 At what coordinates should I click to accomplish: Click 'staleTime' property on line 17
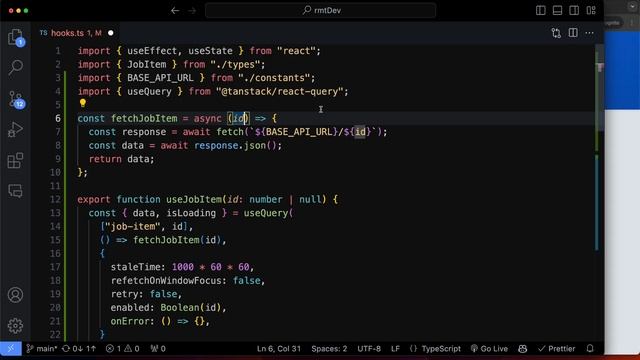[x=136, y=267]
